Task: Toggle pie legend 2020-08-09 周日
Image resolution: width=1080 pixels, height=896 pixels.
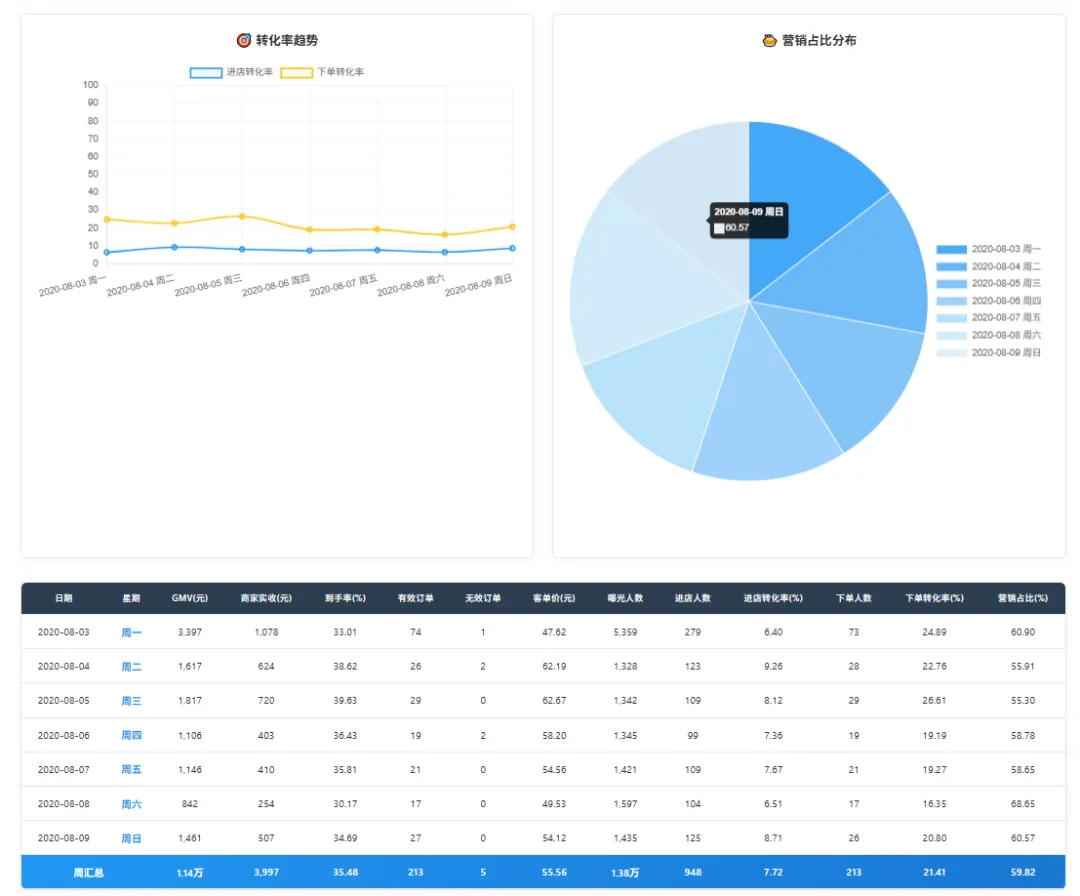Action: (x=988, y=353)
